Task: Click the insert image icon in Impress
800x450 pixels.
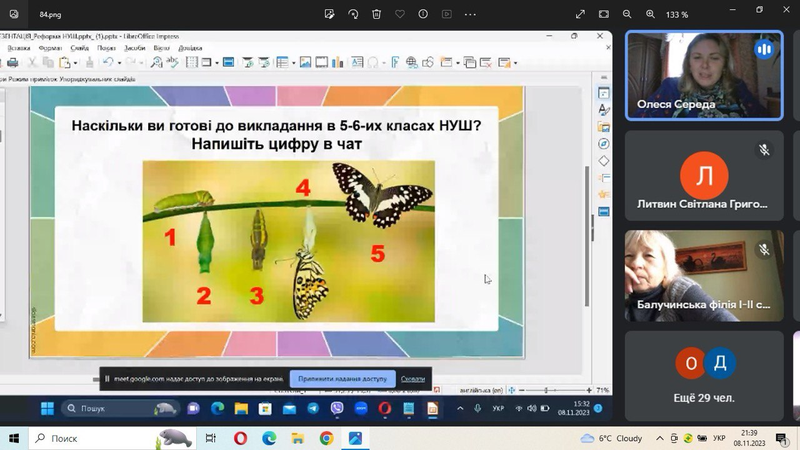Action: pyautogui.click(x=305, y=62)
